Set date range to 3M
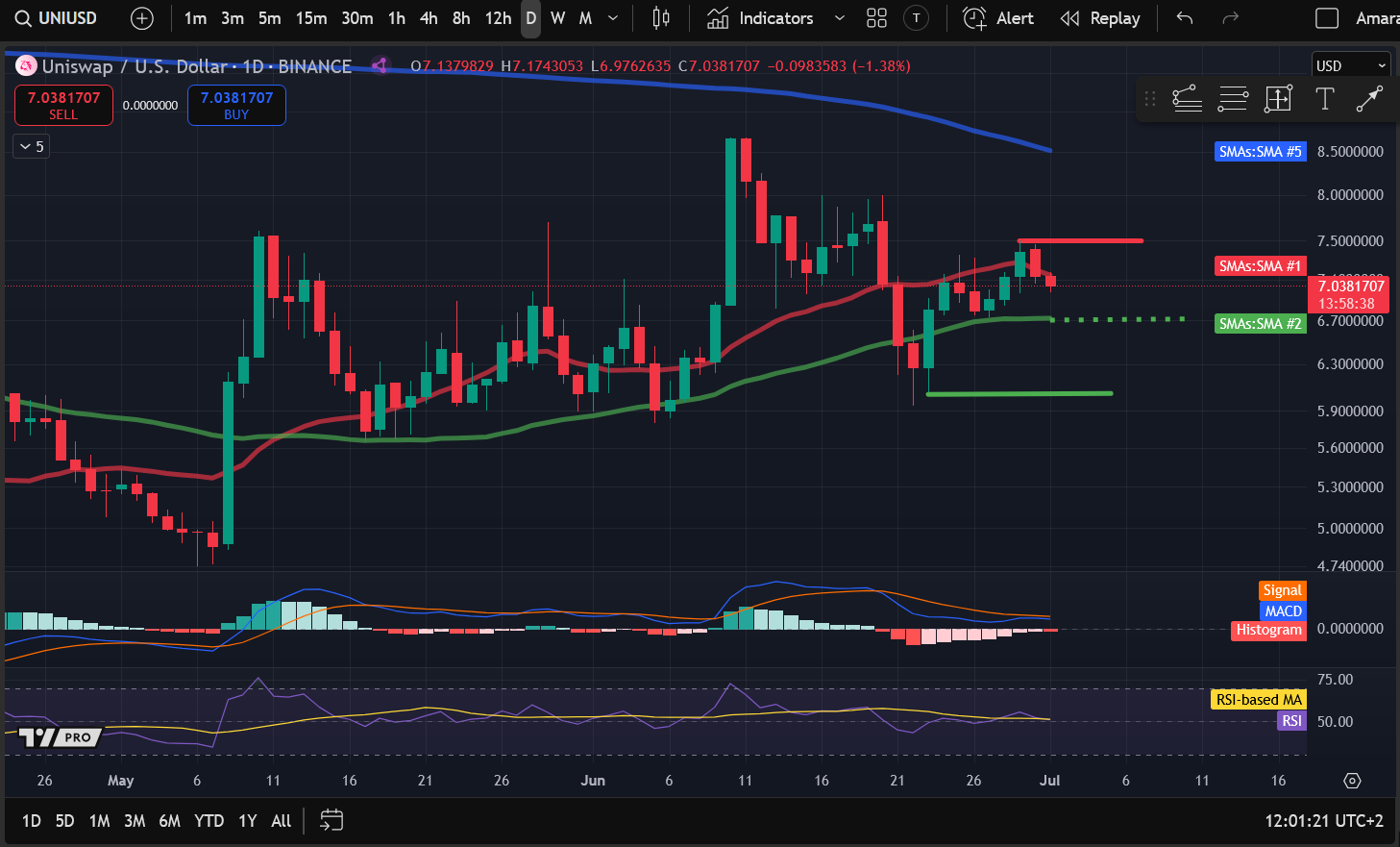Screen dimensions: 1400x847 135,821
